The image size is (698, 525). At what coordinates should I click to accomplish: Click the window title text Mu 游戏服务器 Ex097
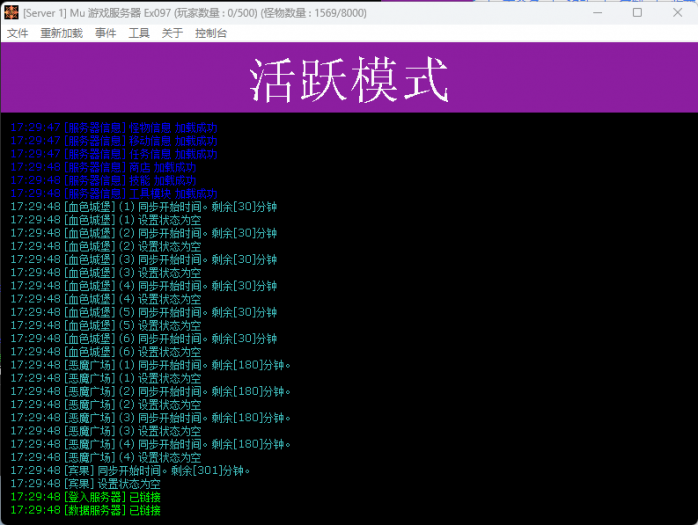[x=120, y=13]
